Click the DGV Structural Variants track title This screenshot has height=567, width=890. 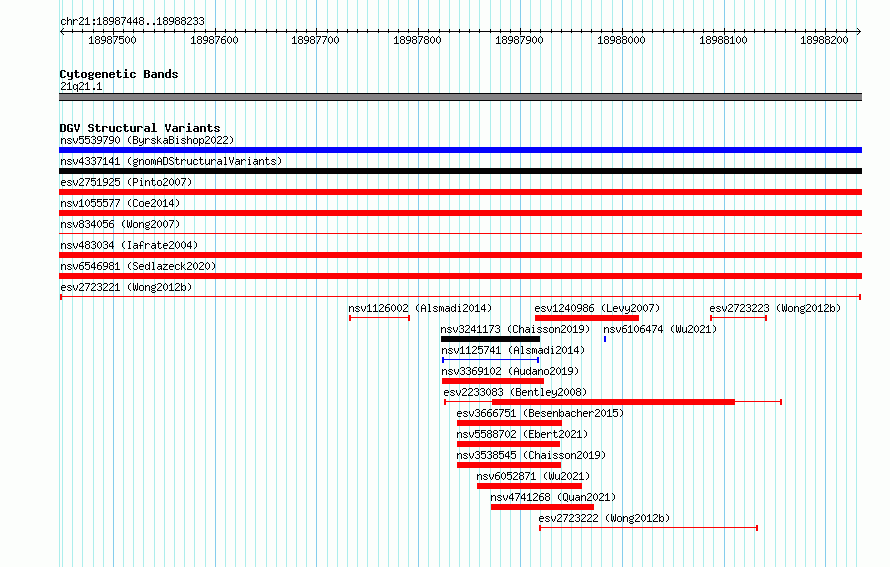tap(140, 128)
